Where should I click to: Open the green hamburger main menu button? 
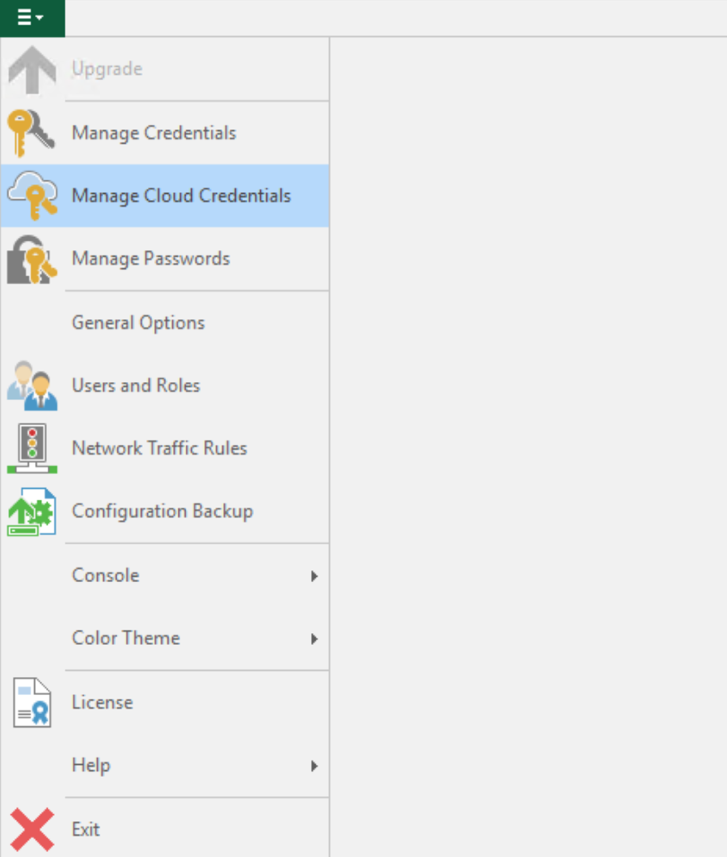[x=32, y=18]
